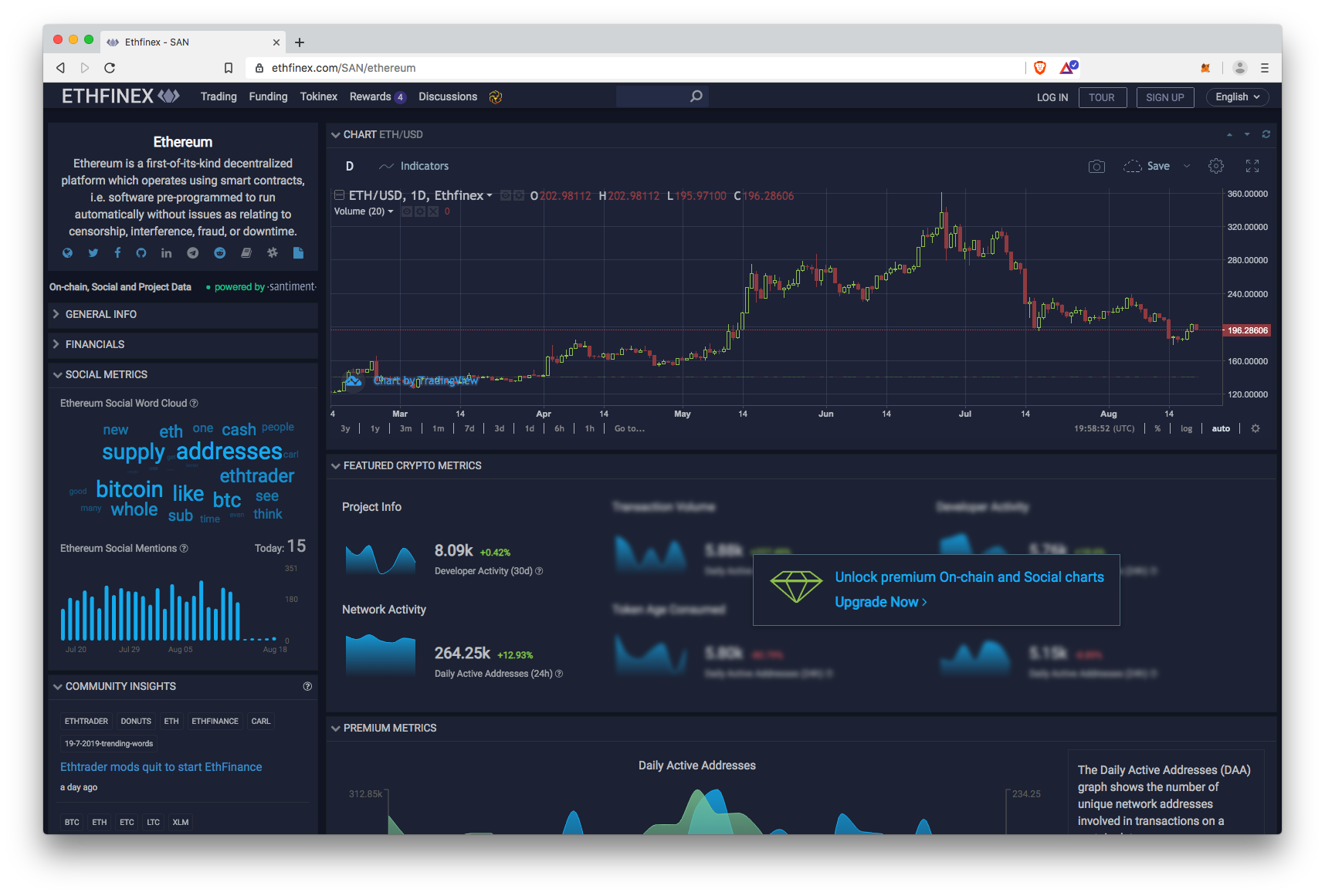Screen dimensions: 1325x896
Task: Open Discussions menu
Action: (x=448, y=96)
